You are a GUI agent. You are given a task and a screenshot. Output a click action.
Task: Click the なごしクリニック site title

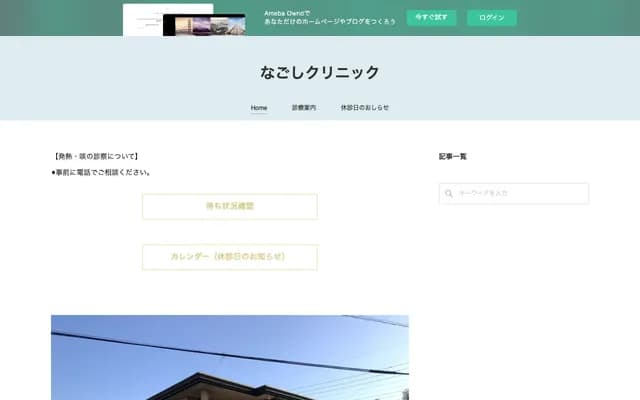320,73
